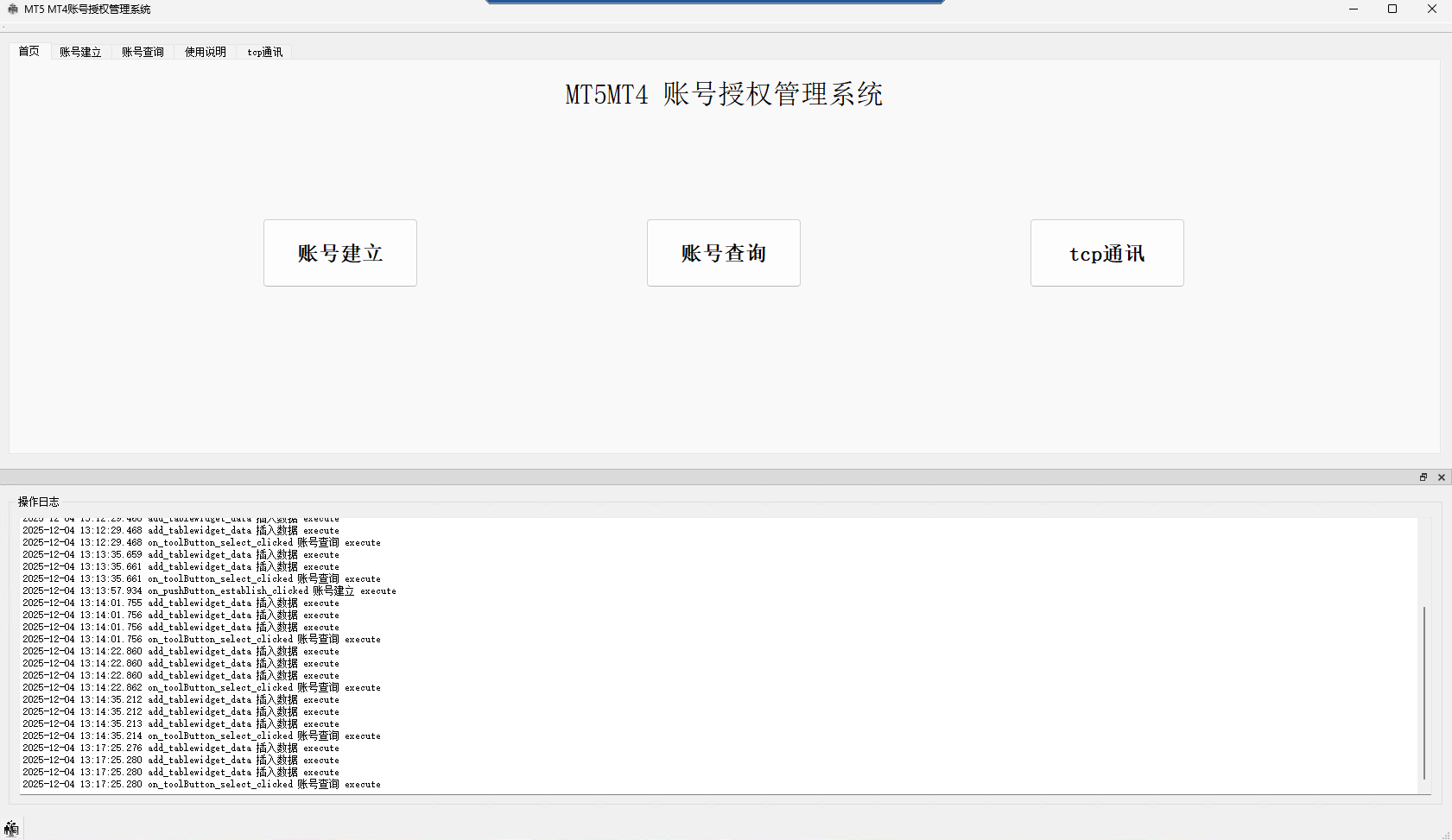Click the small status icon at bottom left
This screenshot has width=1452, height=840.
[12, 828]
